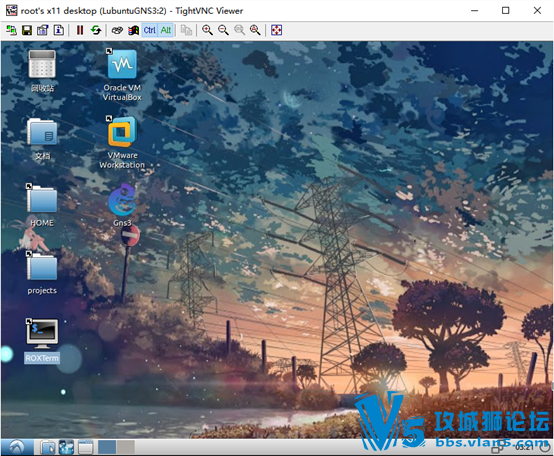Select the VMware Workstation desktop shortcut
Screen dimensions: 554x456
pos(122,142)
